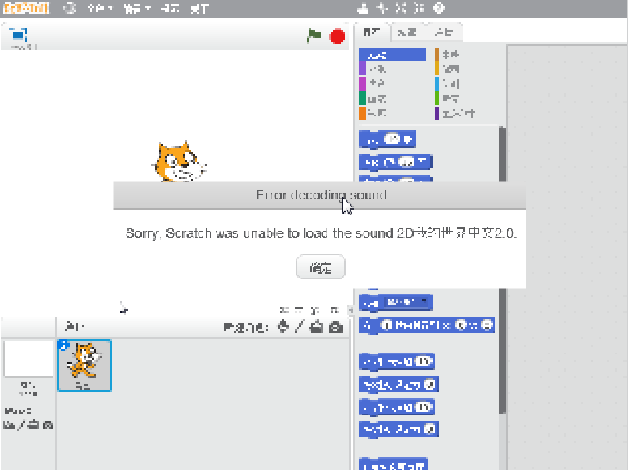Click the change x by motion block
628x470 pixels.
[x=397, y=362]
